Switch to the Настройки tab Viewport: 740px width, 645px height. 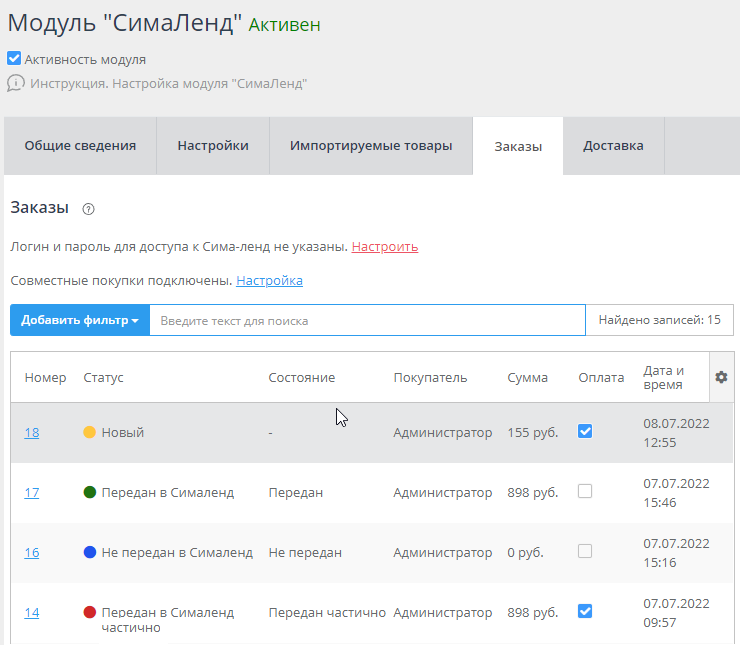pos(213,146)
